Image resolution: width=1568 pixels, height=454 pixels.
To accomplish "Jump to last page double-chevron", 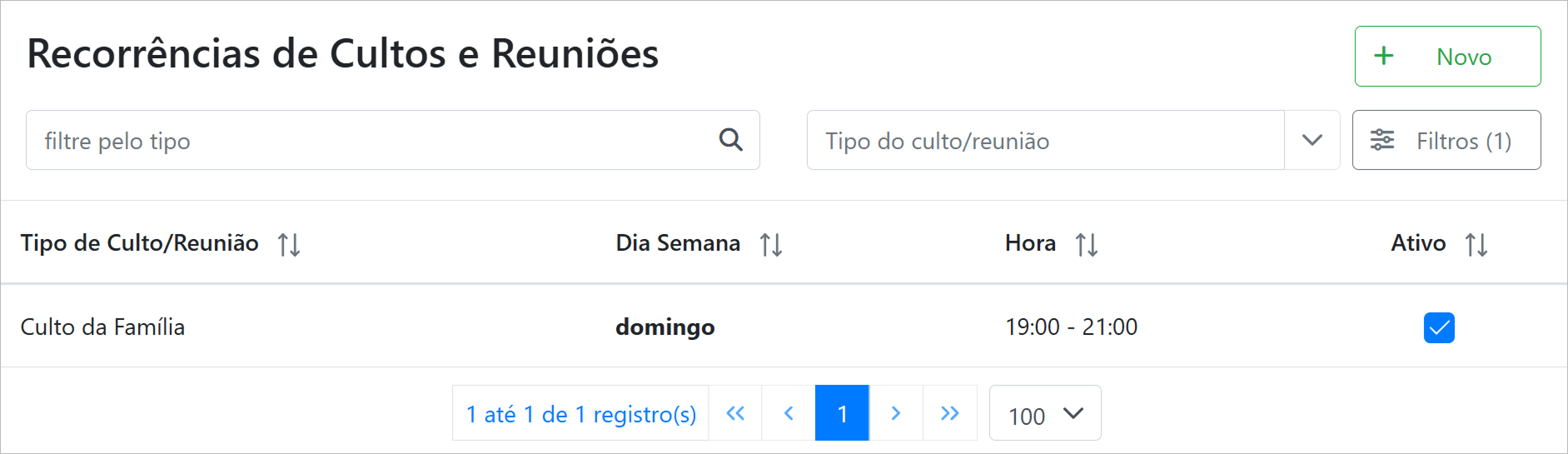I will 950,413.
